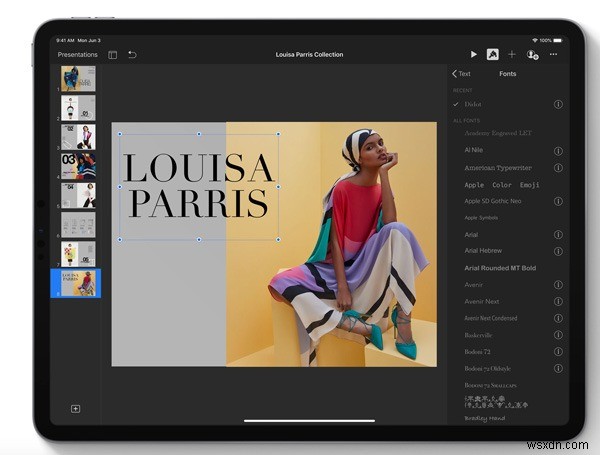The width and height of the screenshot is (600, 455).
Task: Tap the Louisa Parris Collection title
Action: (309, 55)
